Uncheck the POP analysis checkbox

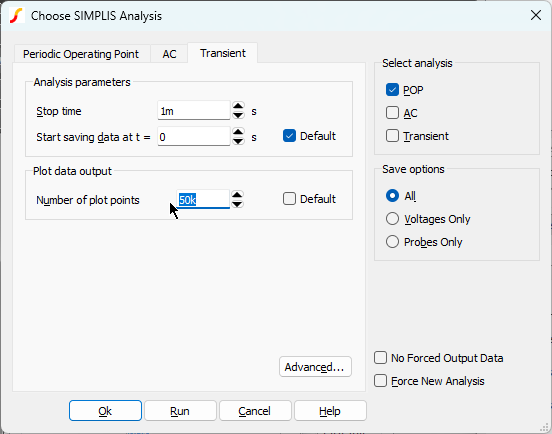coord(392,90)
